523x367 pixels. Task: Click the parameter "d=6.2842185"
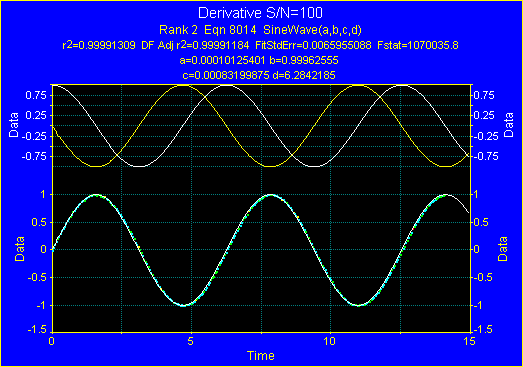[304, 75]
